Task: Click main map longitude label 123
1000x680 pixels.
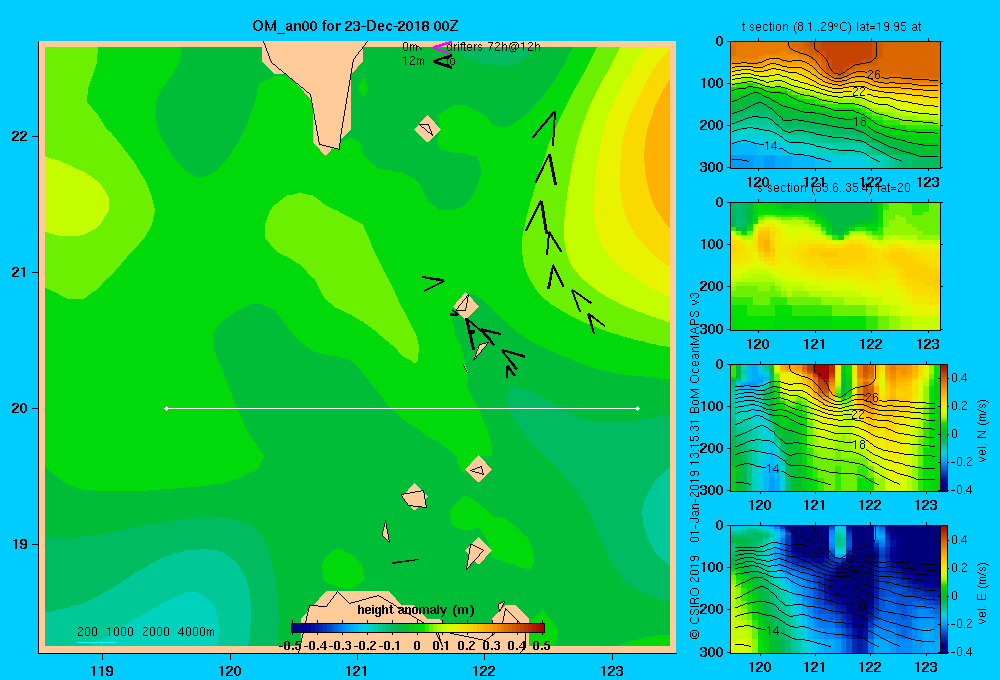Action: pos(612,670)
